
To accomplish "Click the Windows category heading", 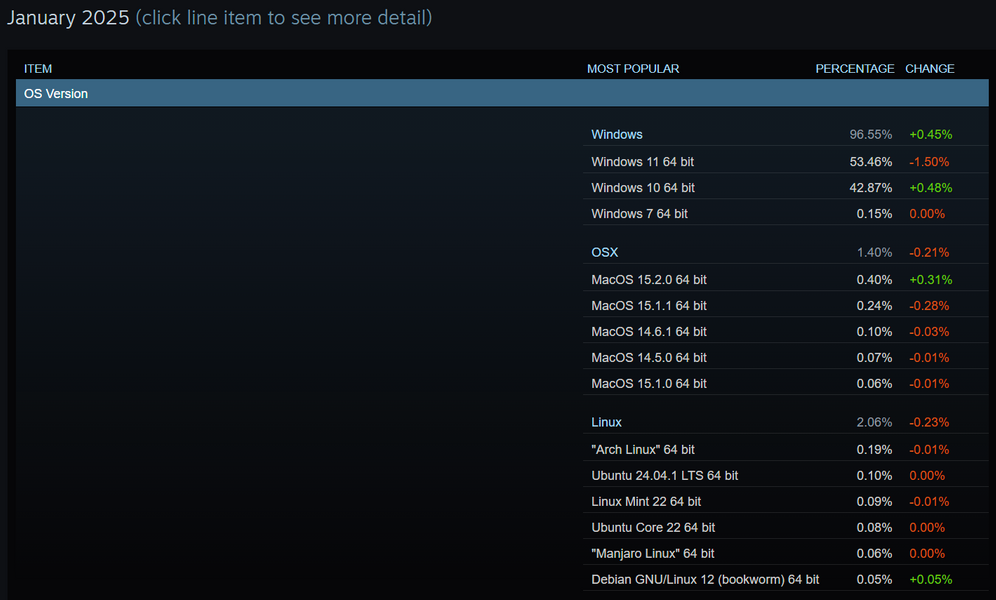I will tap(617, 135).
